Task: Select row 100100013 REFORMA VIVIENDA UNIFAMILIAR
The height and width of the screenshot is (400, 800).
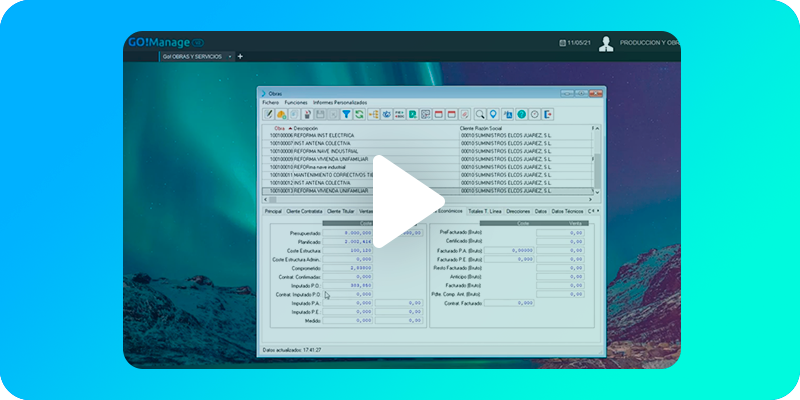Action: 427,191
